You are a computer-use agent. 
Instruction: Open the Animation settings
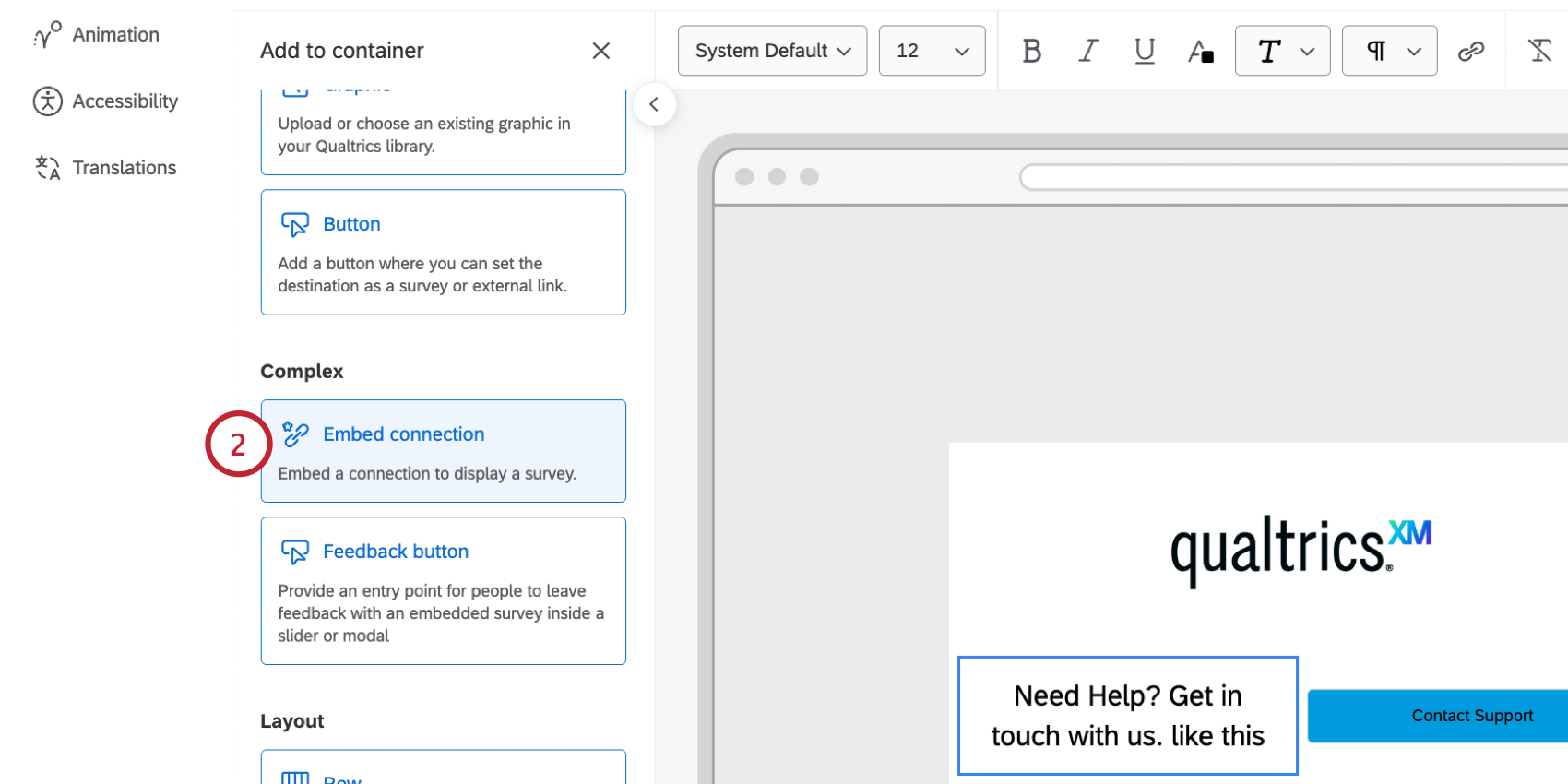96,35
